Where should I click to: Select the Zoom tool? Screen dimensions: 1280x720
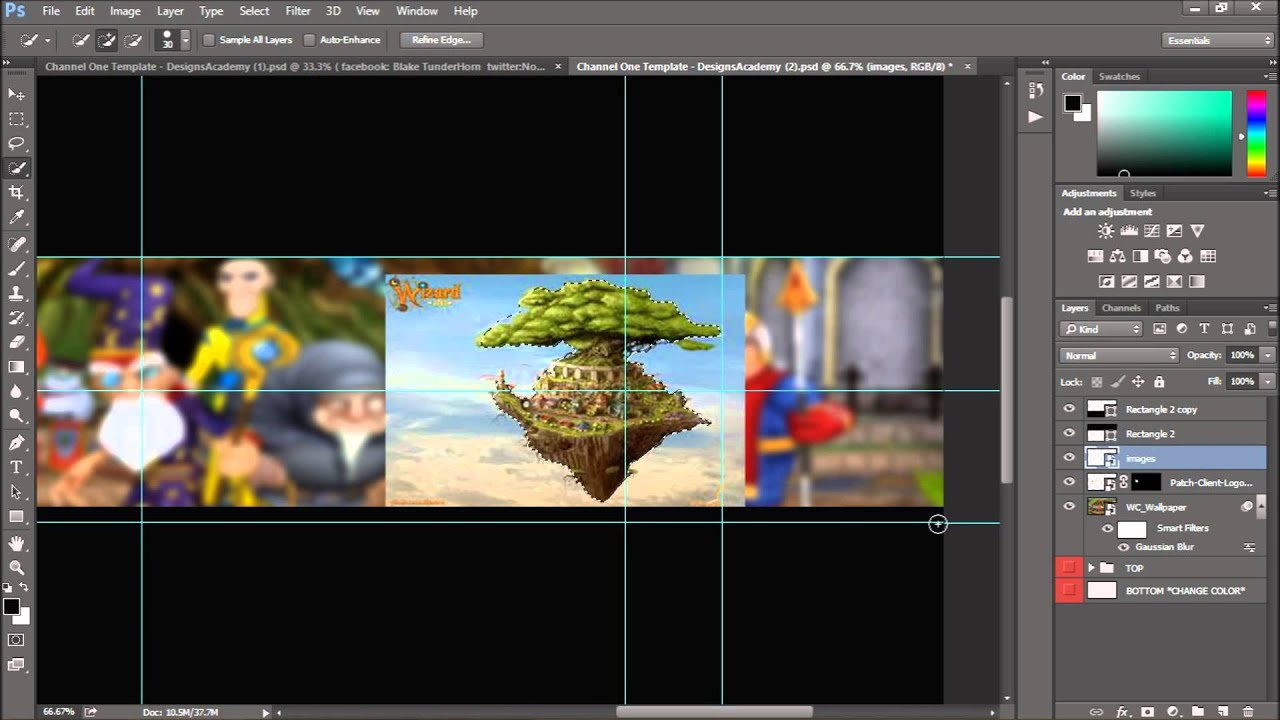click(17, 568)
